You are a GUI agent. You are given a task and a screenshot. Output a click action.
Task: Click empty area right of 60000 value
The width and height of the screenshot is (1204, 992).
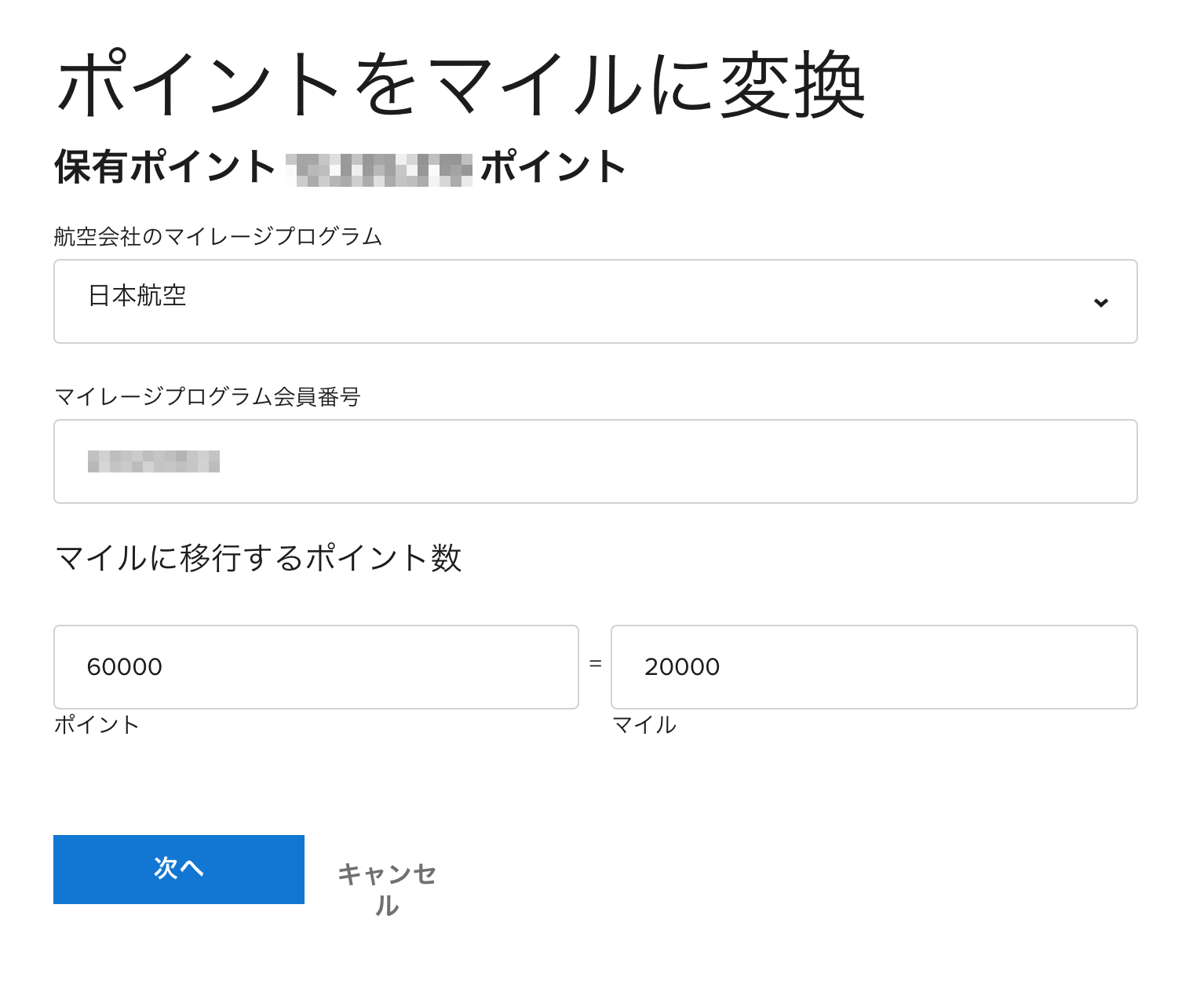[x=369, y=667]
